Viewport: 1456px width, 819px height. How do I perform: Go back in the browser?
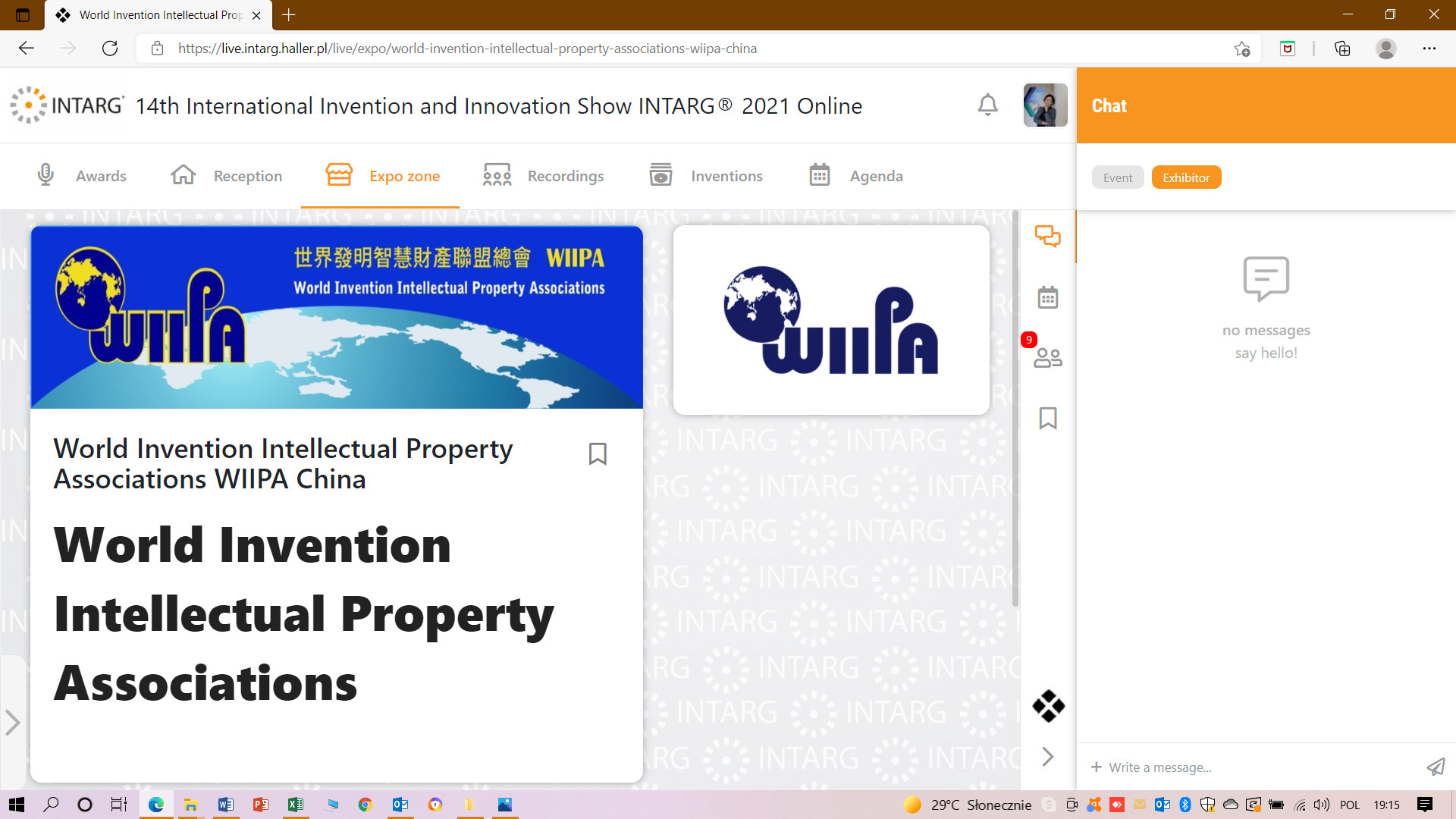point(27,49)
